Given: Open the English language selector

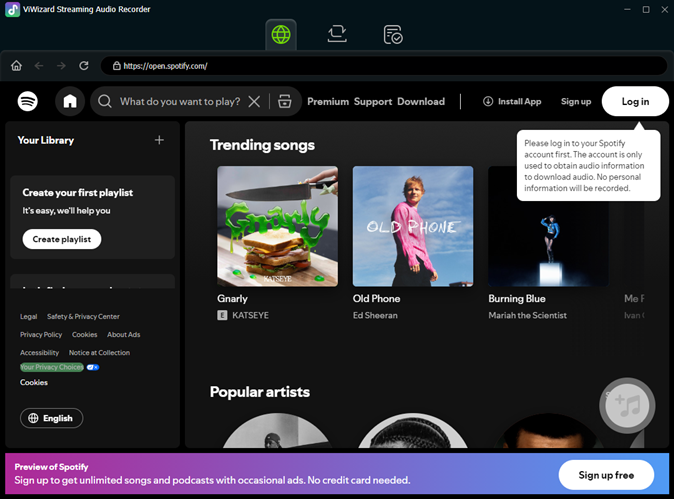Looking at the screenshot, I should click(52, 418).
